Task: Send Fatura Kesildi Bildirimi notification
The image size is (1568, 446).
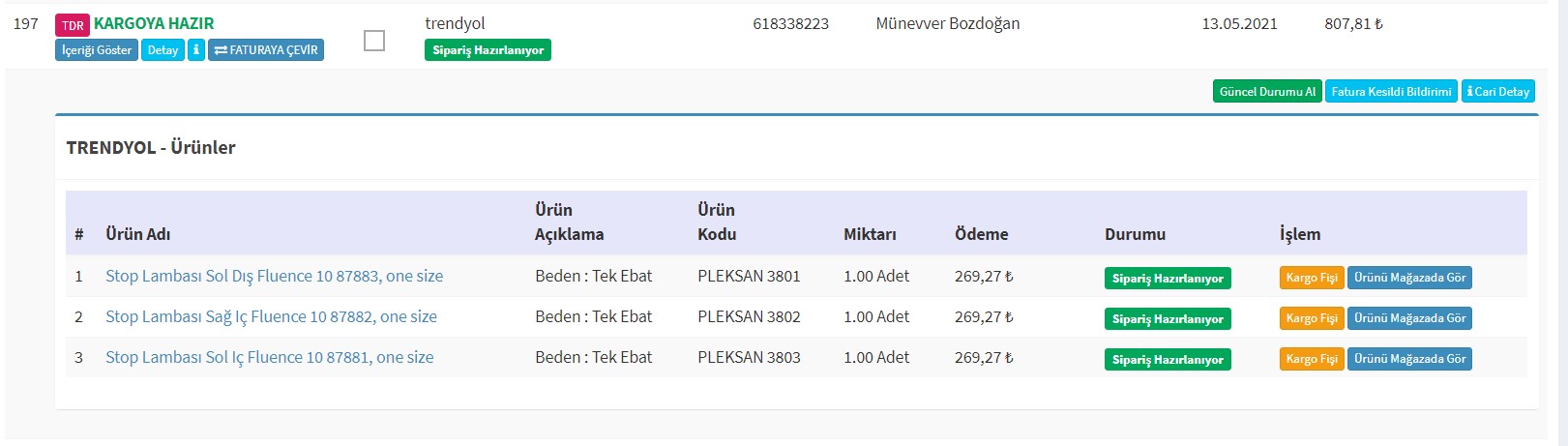Action: pyautogui.click(x=1391, y=92)
